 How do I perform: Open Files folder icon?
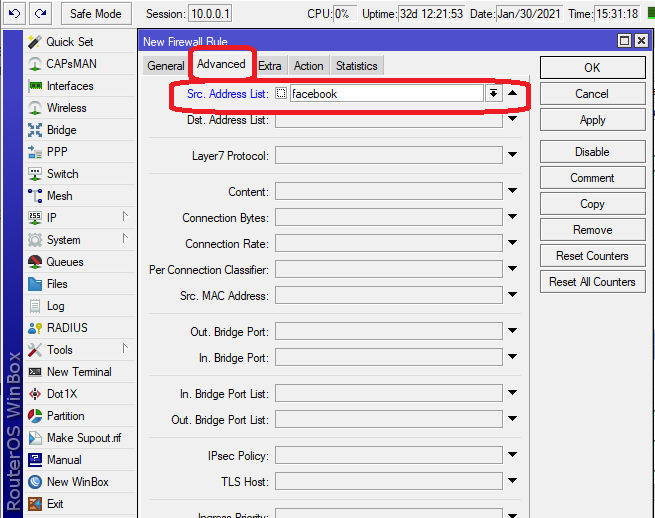35,284
